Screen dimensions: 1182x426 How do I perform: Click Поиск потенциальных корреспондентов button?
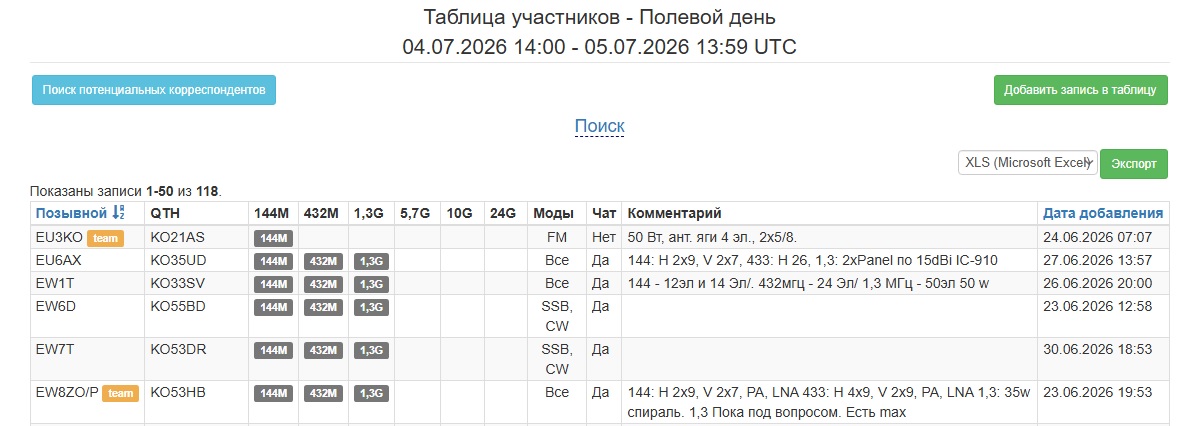pyautogui.click(x=154, y=90)
